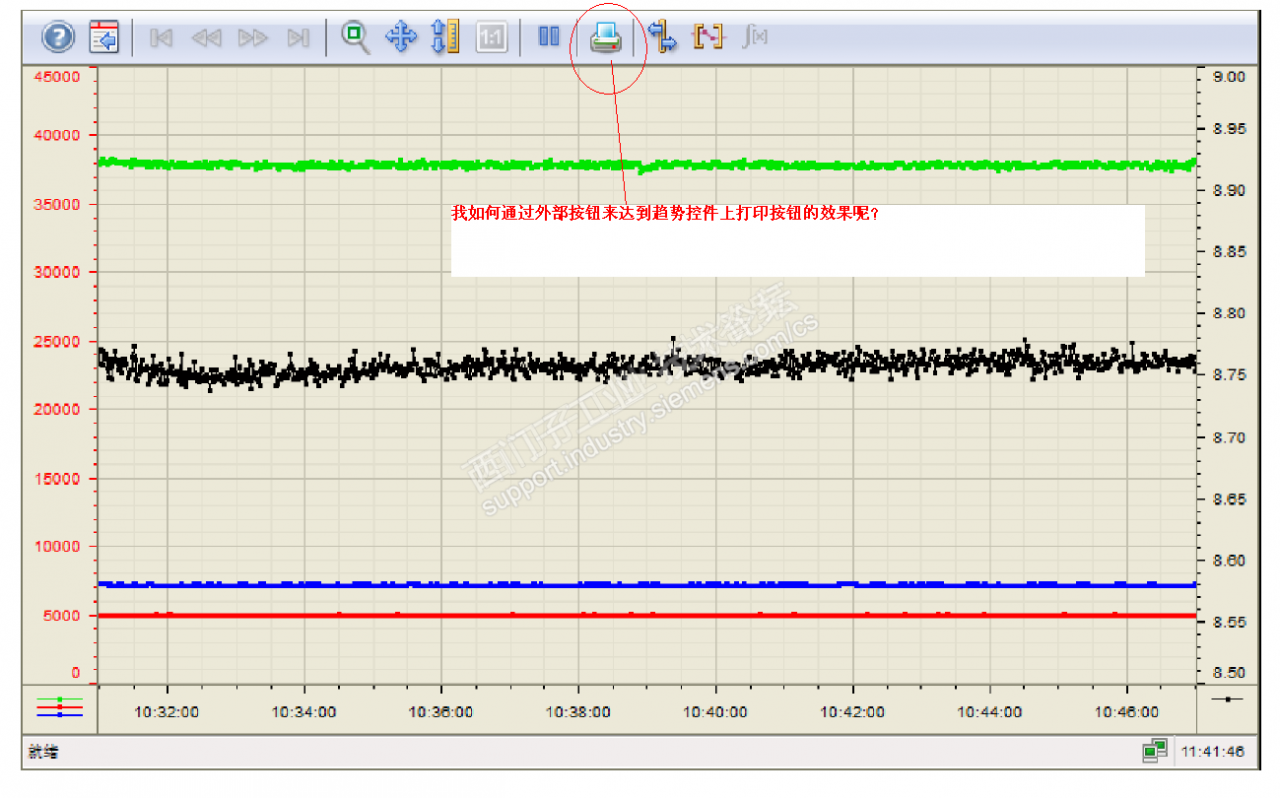Activate the Zoom area magnifier tool
Image resolution: width=1280 pixels, height=798 pixels.
[355, 37]
